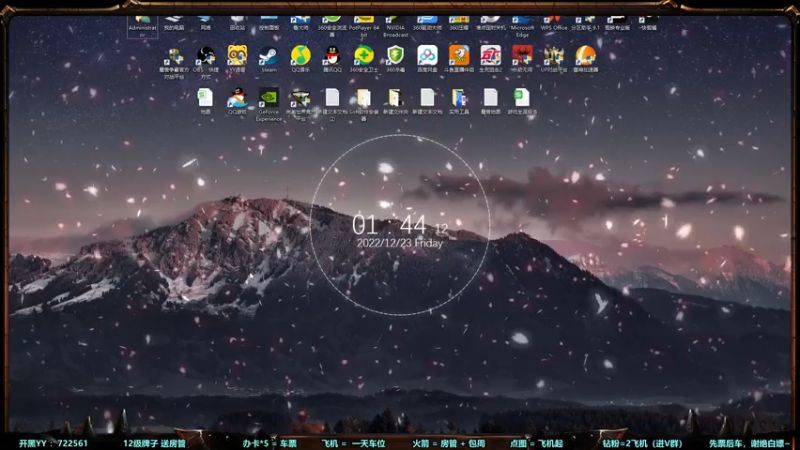This screenshot has height=450, width=800.
Task: Select the Administrator desktop item
Action: click(x=142, y=27)
